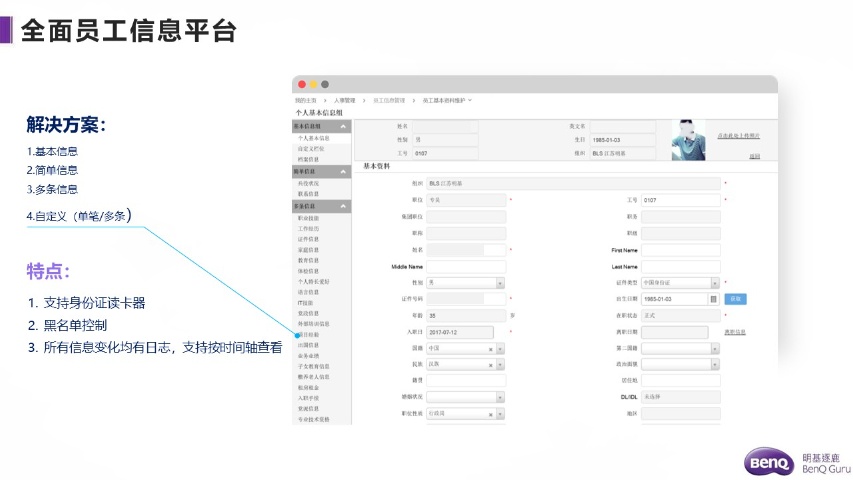853x480 pixels.
Task: Open the 职位性质 dropdown arrow
Action: 500,414
